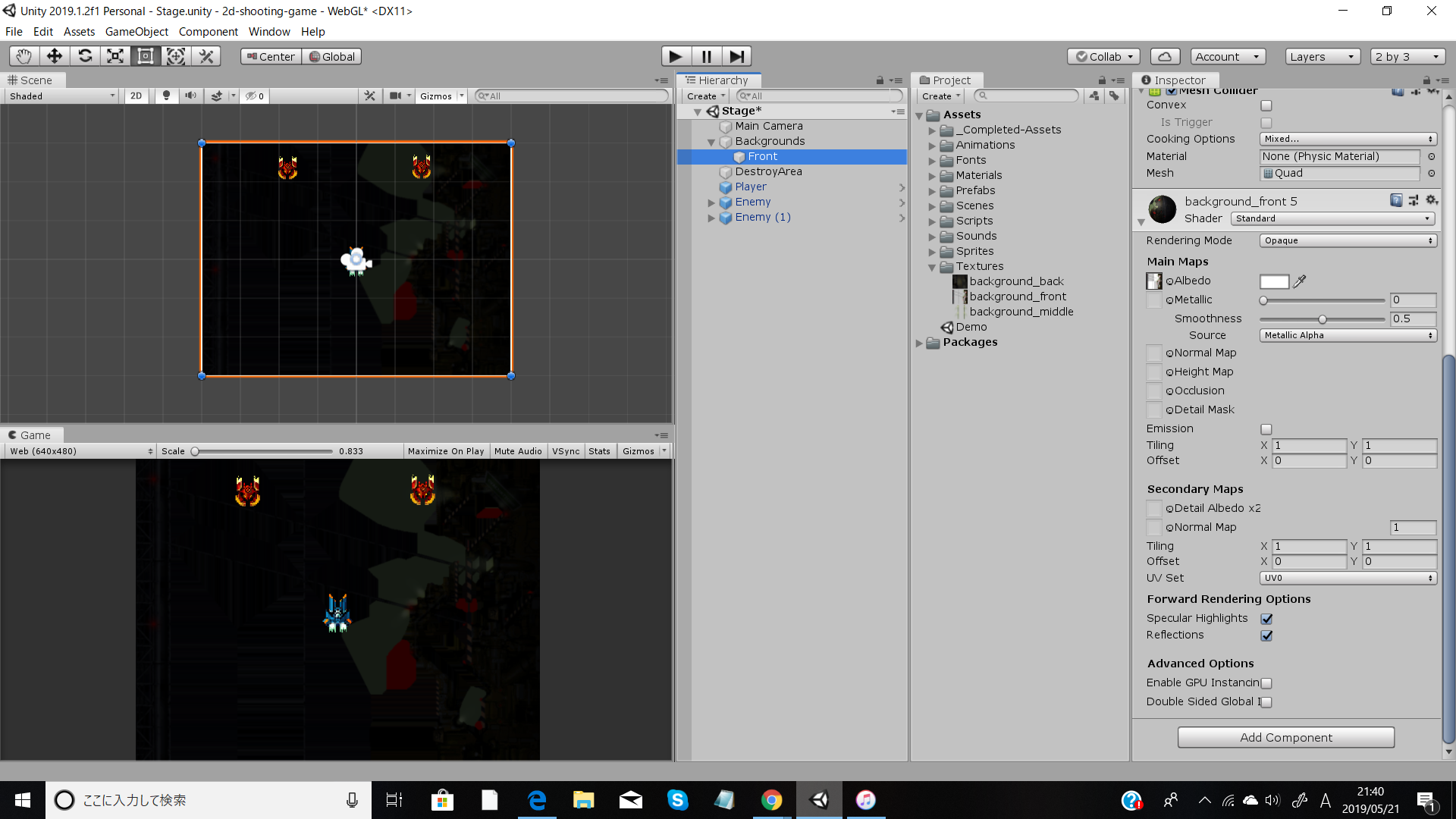
Task: Pause the game playback
Action: (706, 56)
